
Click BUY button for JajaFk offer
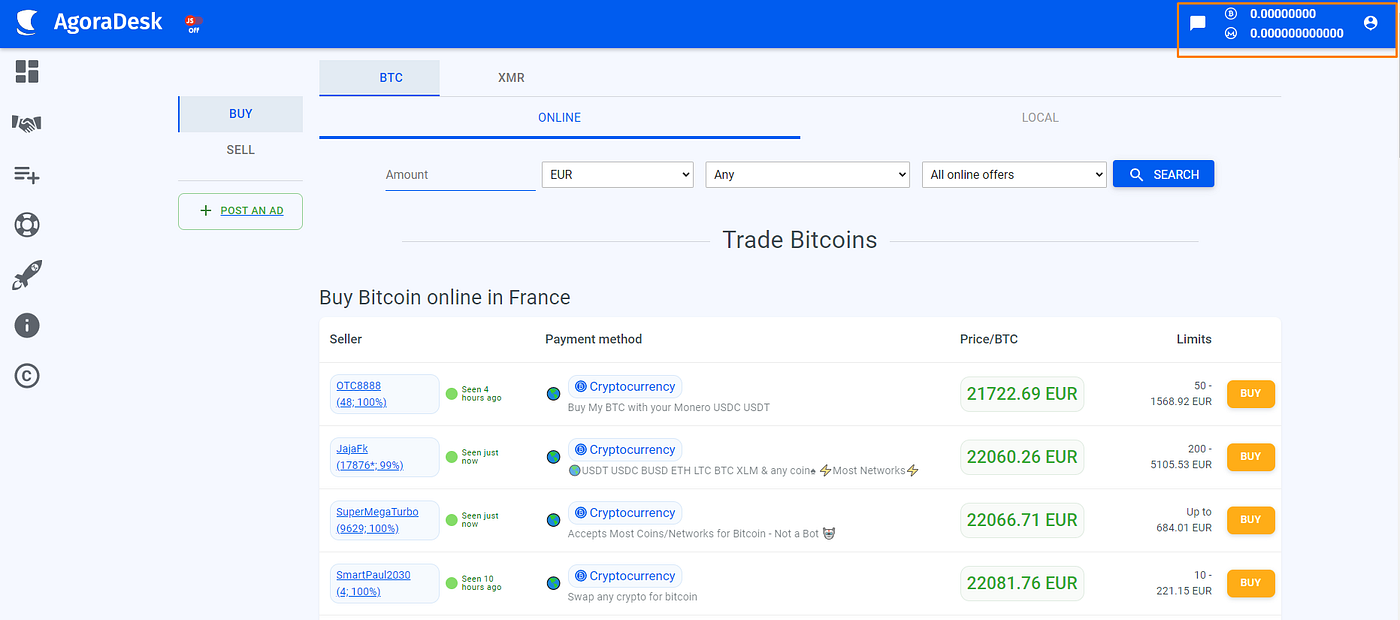[x=1251, y=457]
